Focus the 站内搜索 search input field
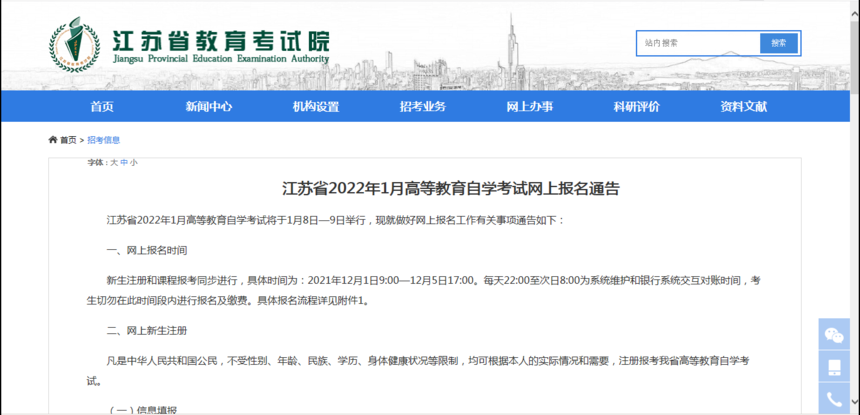Viewport: 860px width, 415px height. click(x=698, y=43)
